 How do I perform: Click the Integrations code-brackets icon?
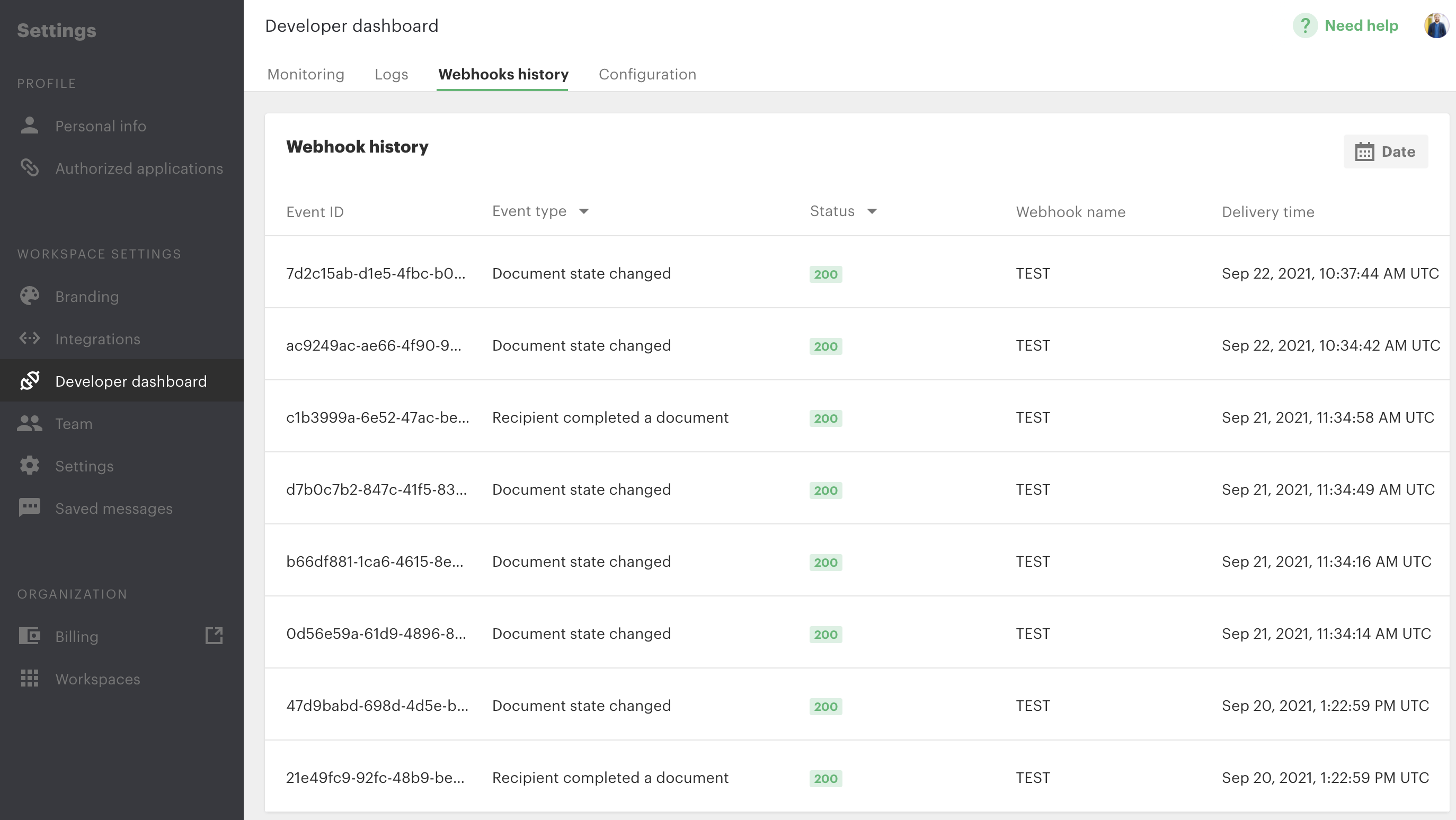pyautogui.click(x=29, y=338)
